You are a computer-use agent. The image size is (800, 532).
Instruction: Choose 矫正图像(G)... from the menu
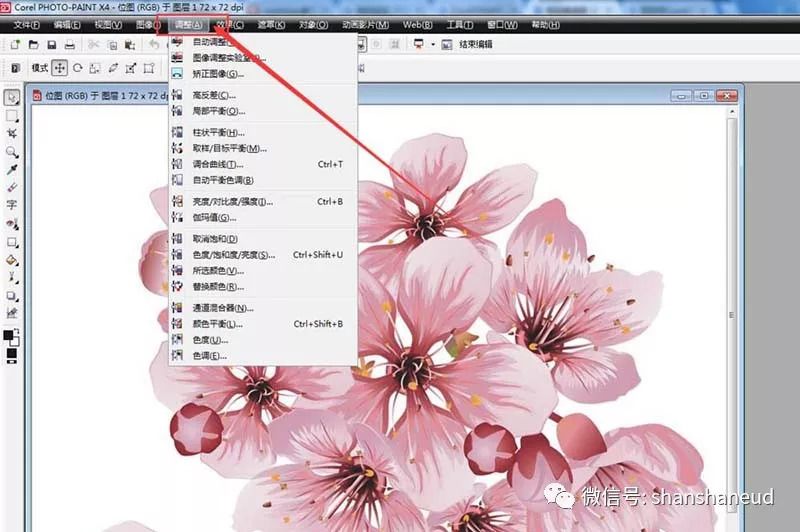(x=263, y=74)
